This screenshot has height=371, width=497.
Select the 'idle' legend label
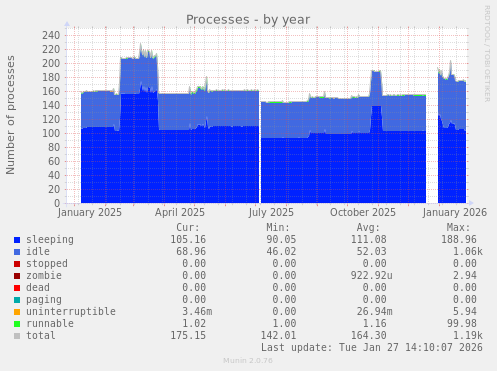coord(38,251)
